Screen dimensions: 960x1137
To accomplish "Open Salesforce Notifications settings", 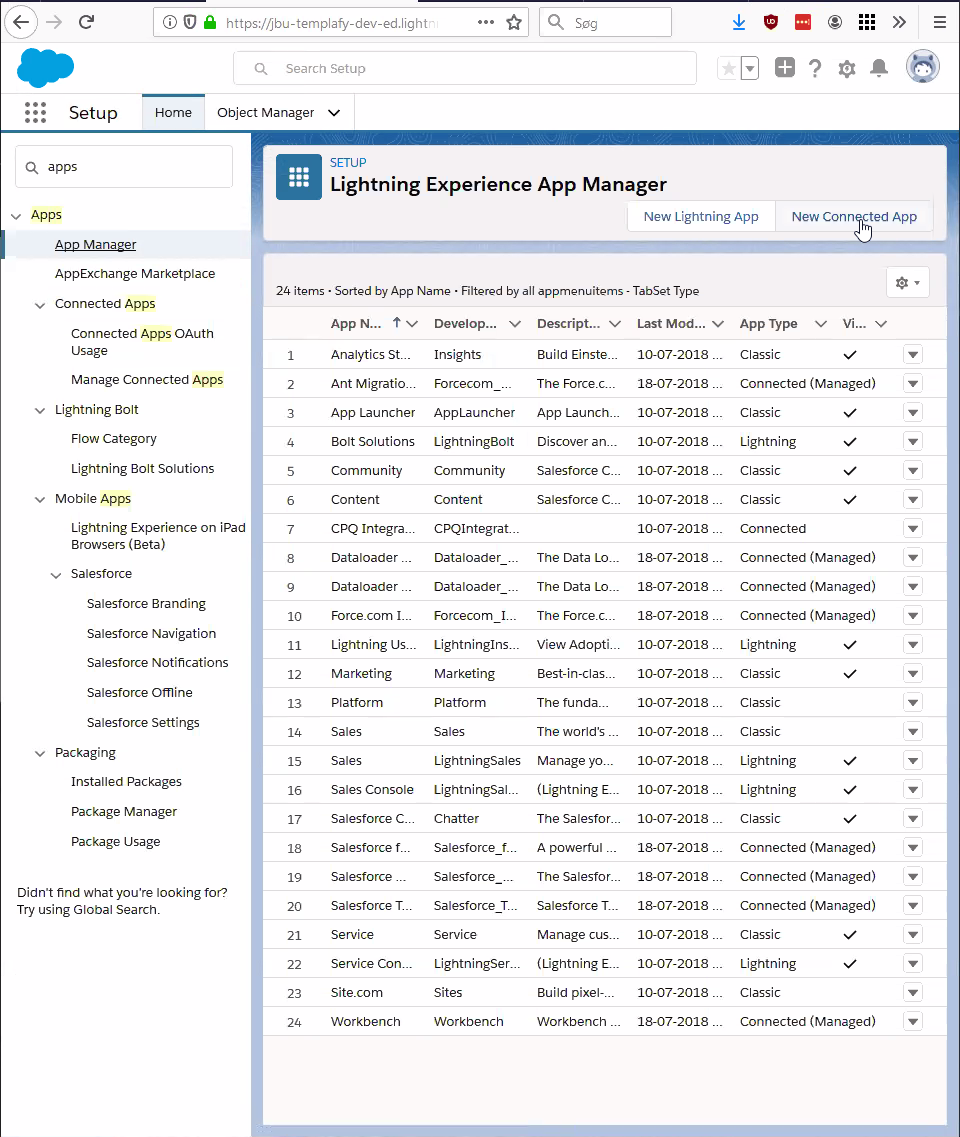I will click(157, 663).
